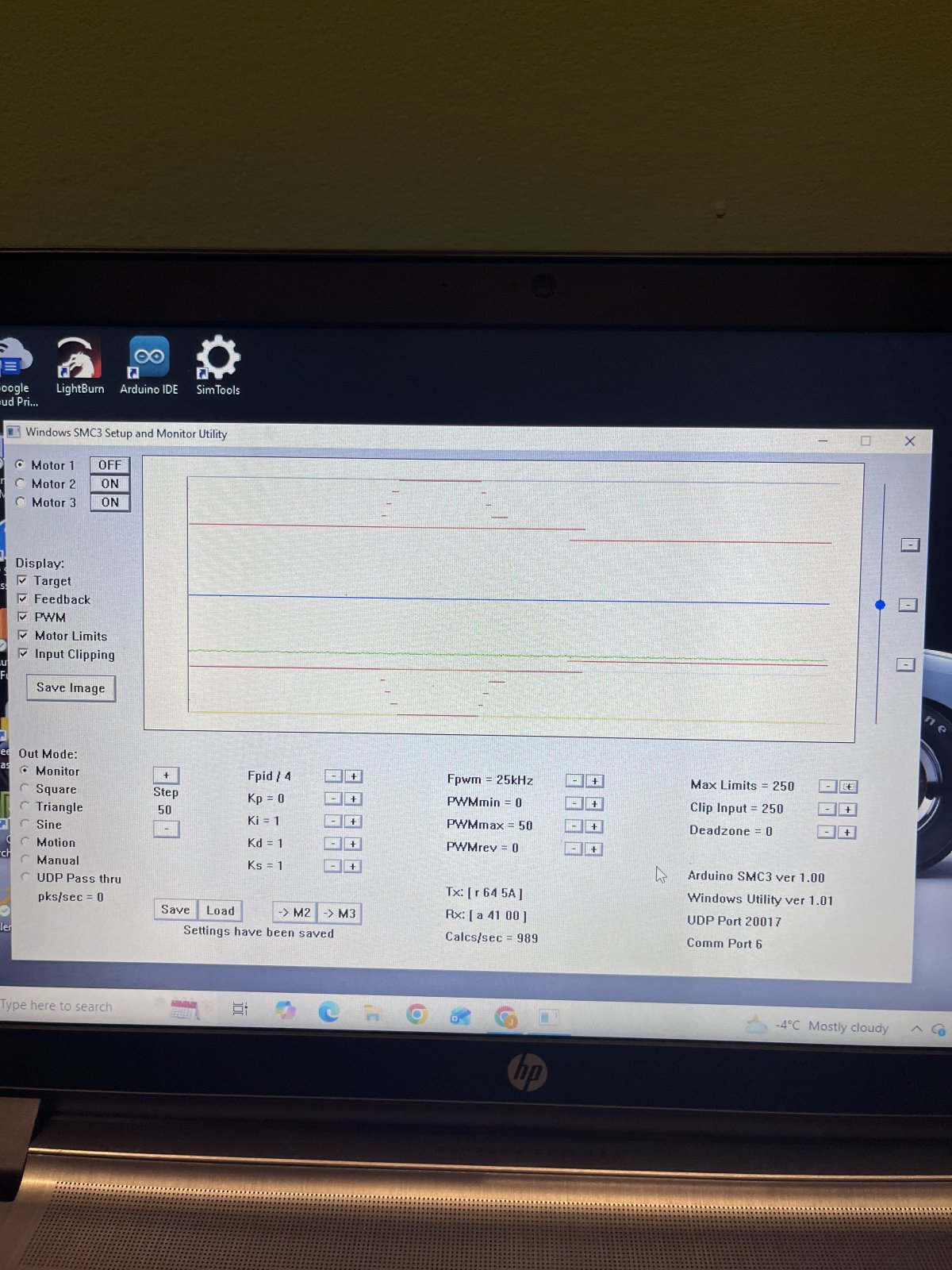Decrease Step with the minus button
The width and height of the screenshot is (952, 1270).
click(166, 829)
